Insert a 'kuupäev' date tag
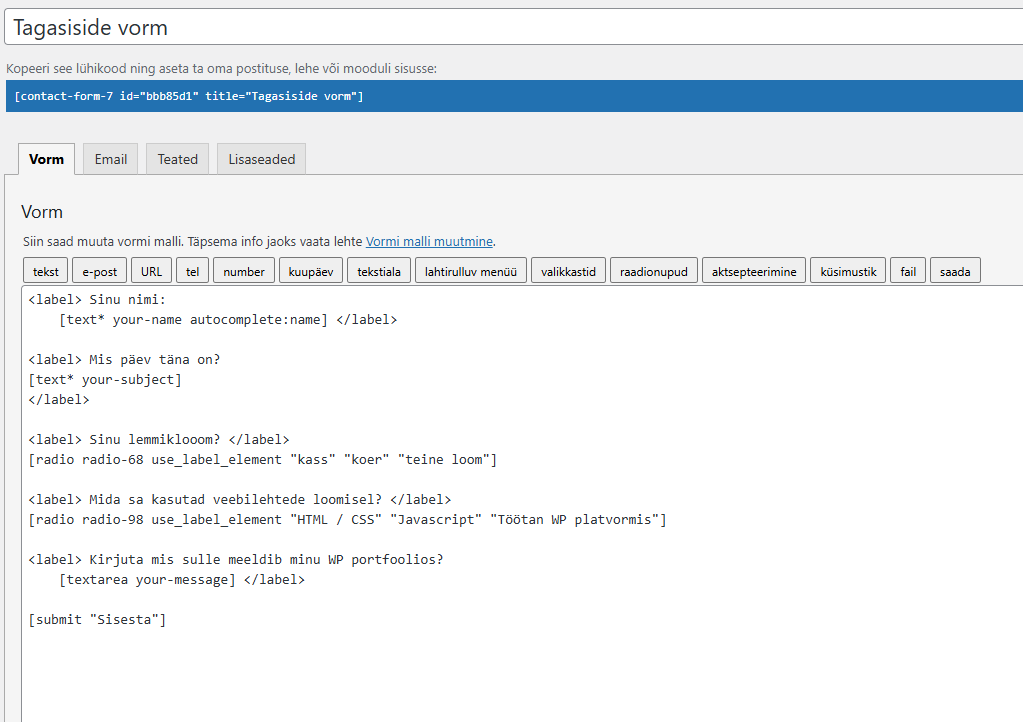1023x722 pixels. (311, 271)
